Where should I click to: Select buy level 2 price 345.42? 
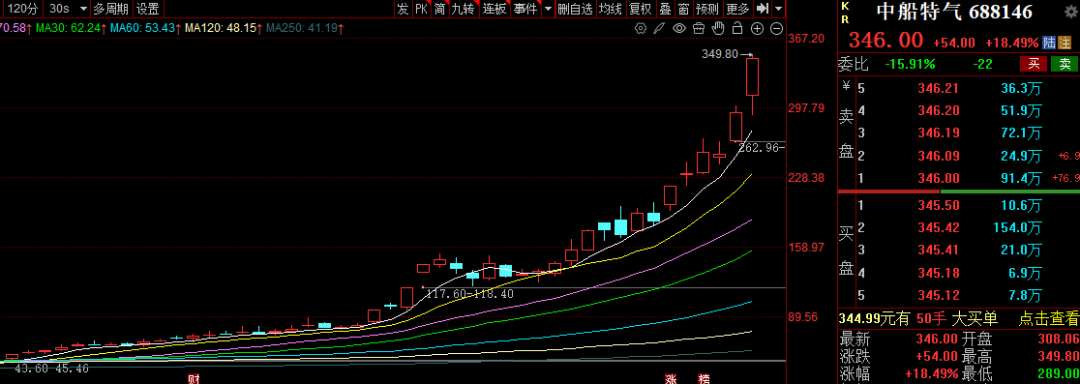point(938,227)
